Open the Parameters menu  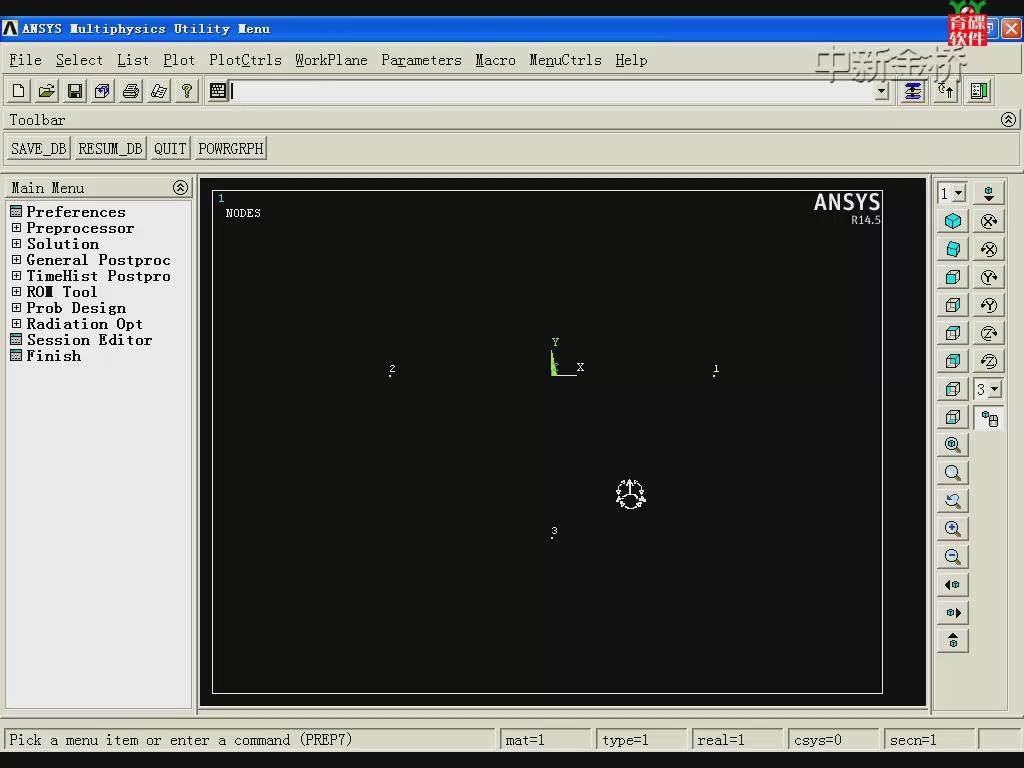421,60
